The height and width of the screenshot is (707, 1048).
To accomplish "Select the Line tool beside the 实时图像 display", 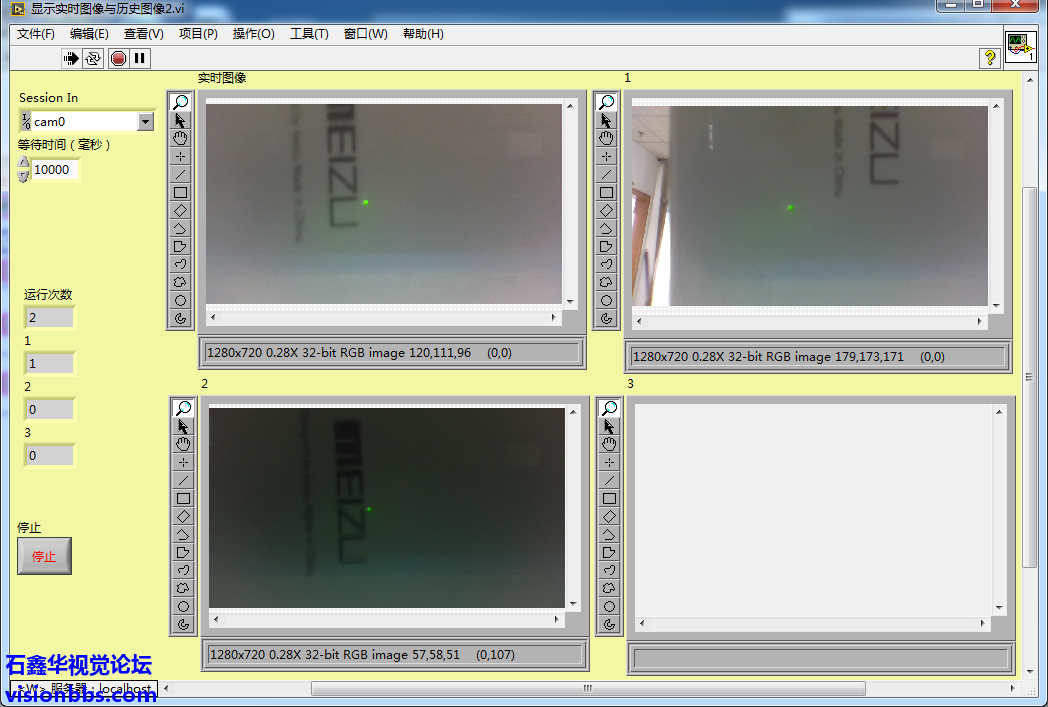I will pyautogui.click(x=180, y=174).
